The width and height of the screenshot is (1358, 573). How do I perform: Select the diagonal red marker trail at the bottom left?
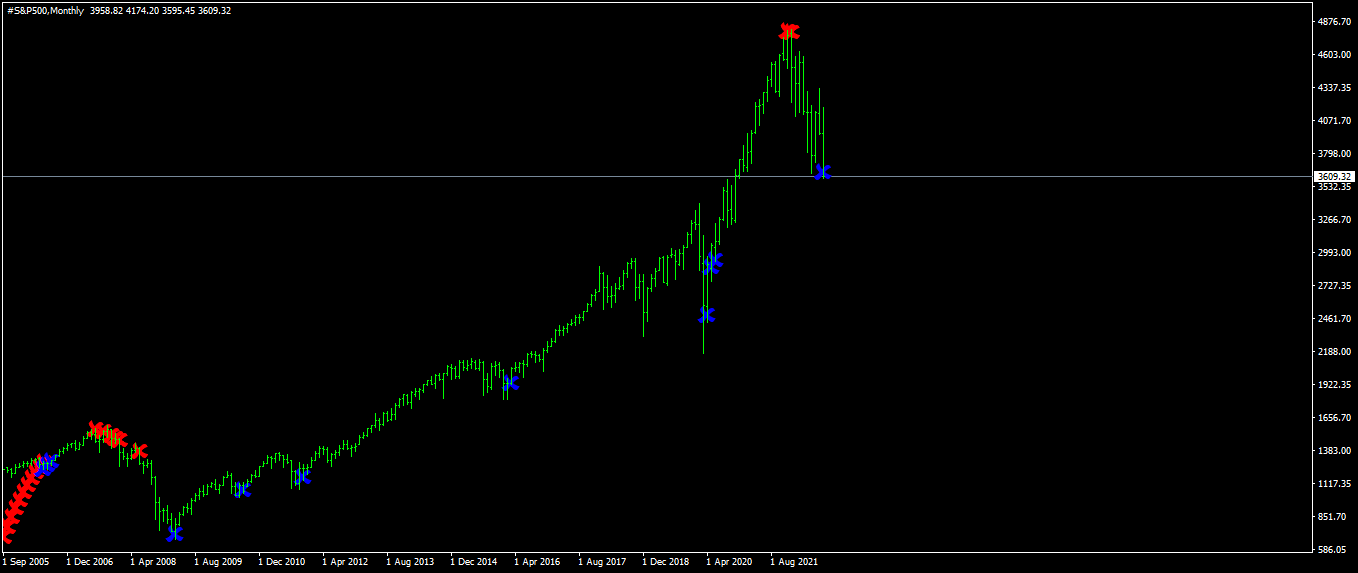pos(22,500)
